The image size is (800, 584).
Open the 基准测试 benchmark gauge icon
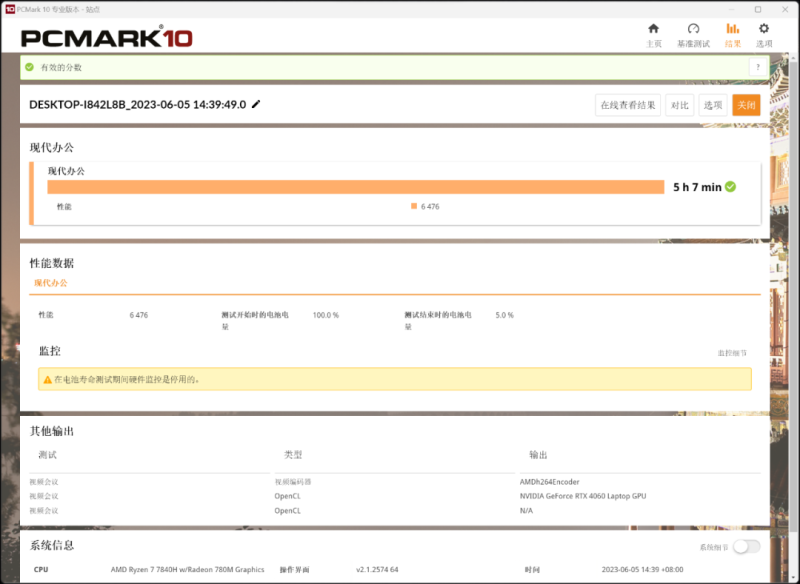click(693, 29)
